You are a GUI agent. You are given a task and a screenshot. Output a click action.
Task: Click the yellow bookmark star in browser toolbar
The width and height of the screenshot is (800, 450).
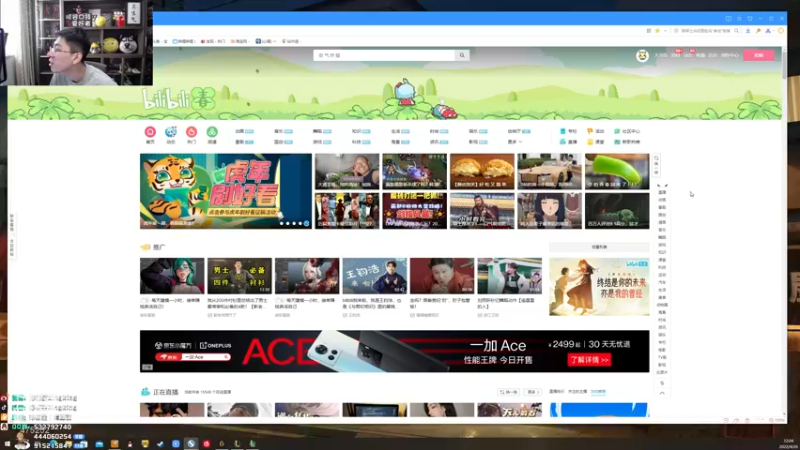(x=658, y=31)
